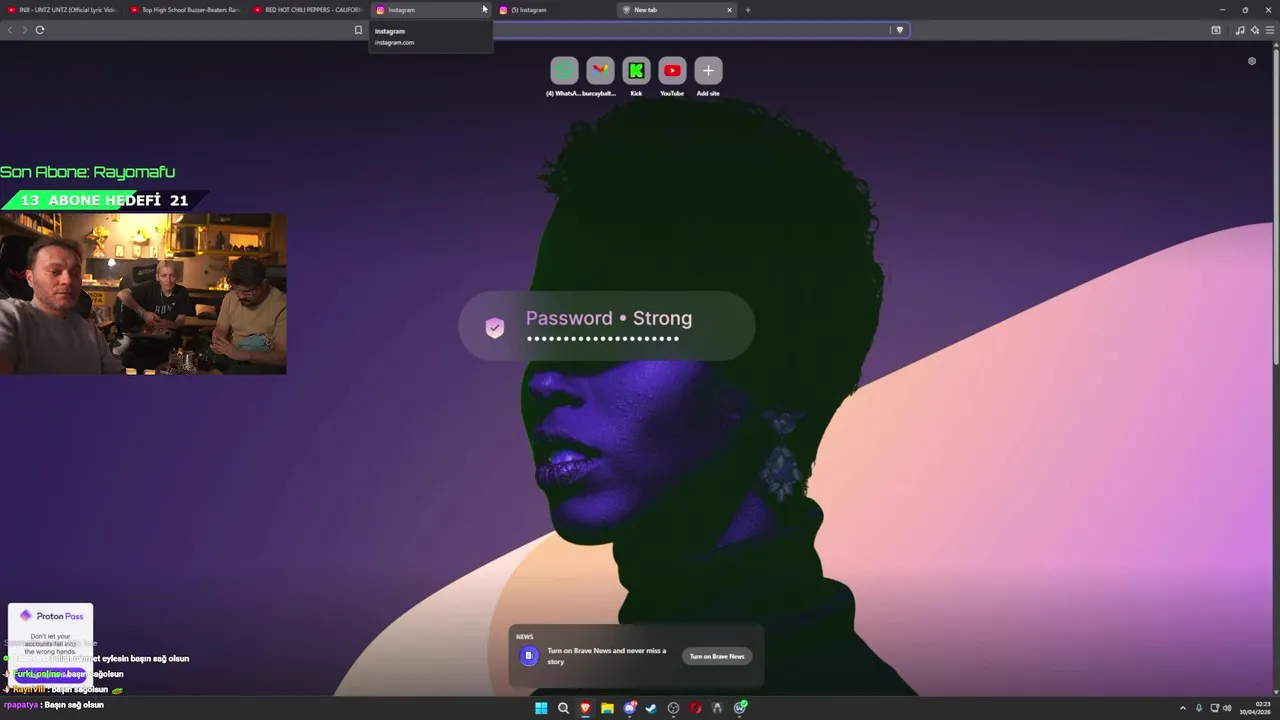Bookmark this page with bookmark icon

358,30
